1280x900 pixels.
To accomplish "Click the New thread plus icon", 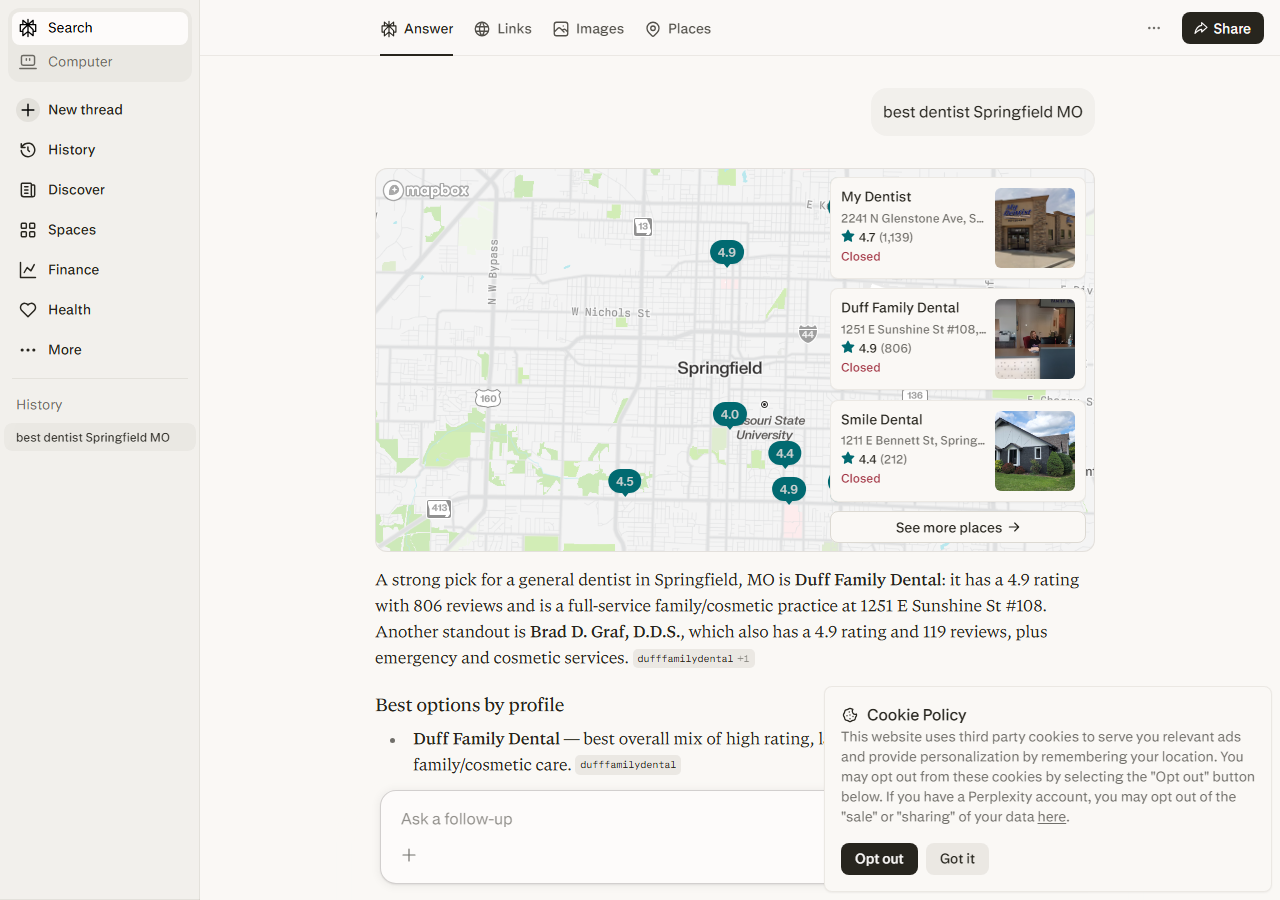I will pos(28,110).
